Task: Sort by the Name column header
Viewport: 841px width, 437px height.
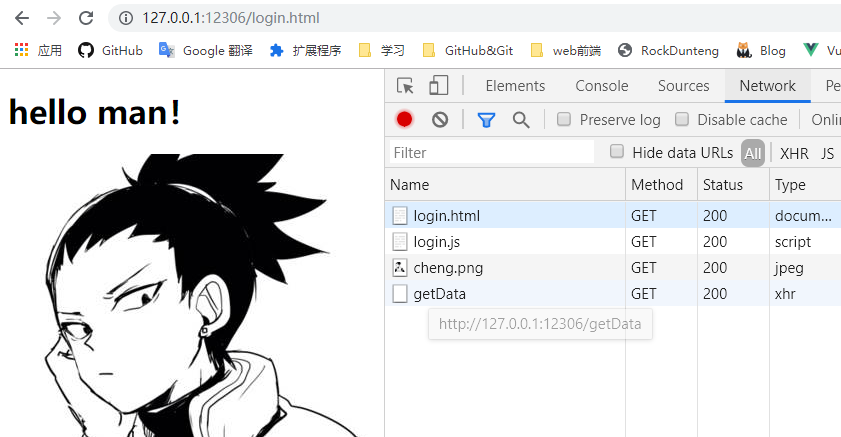Action: 505,184
